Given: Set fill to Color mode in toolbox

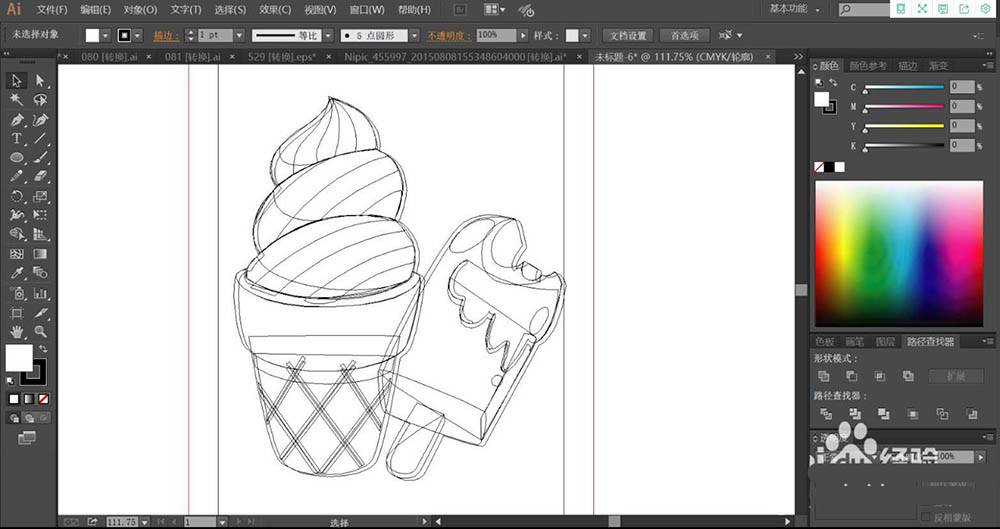Looking at the screenshot, I should coord(14,399).
